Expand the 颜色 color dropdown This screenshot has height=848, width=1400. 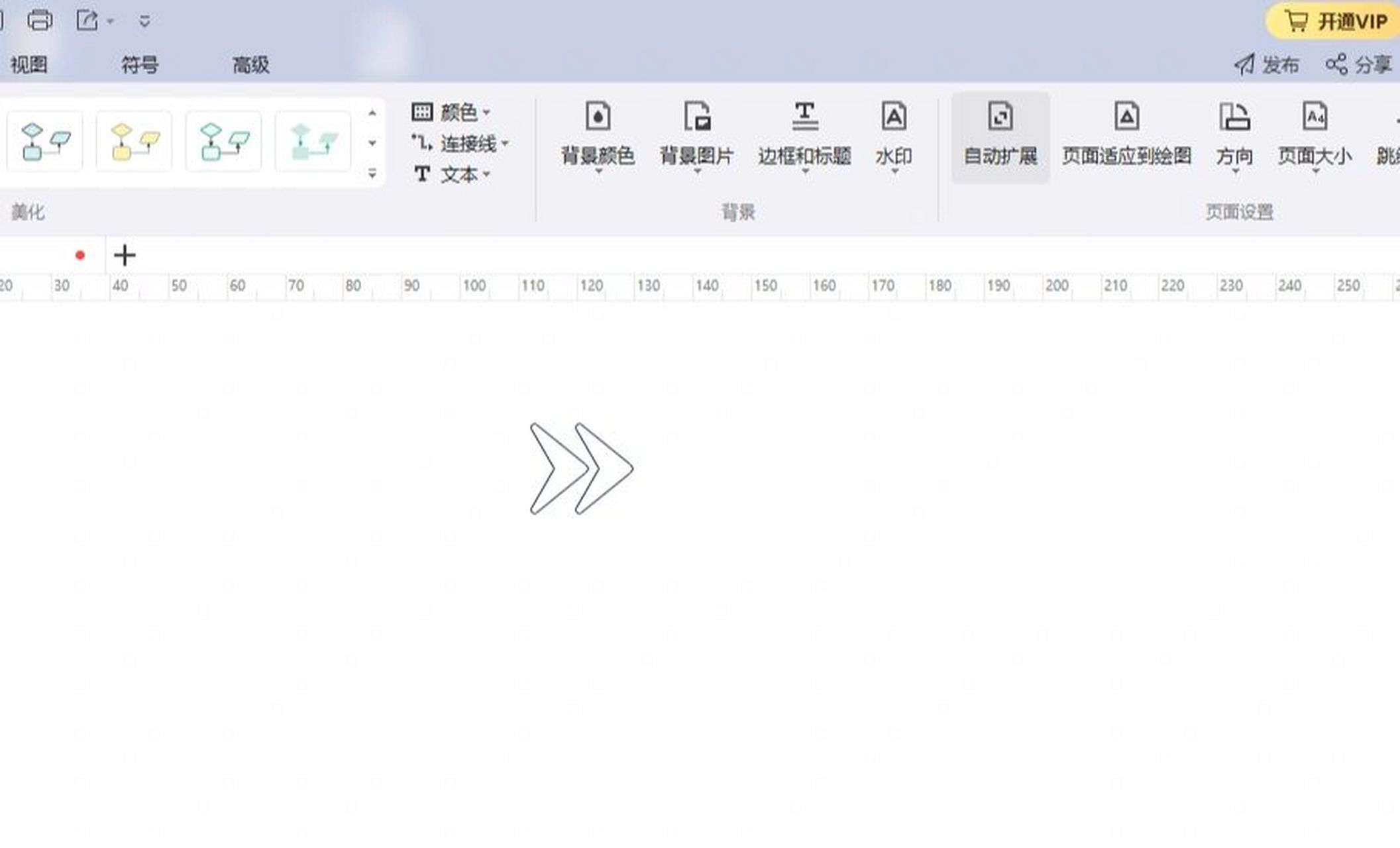(458, 112)
